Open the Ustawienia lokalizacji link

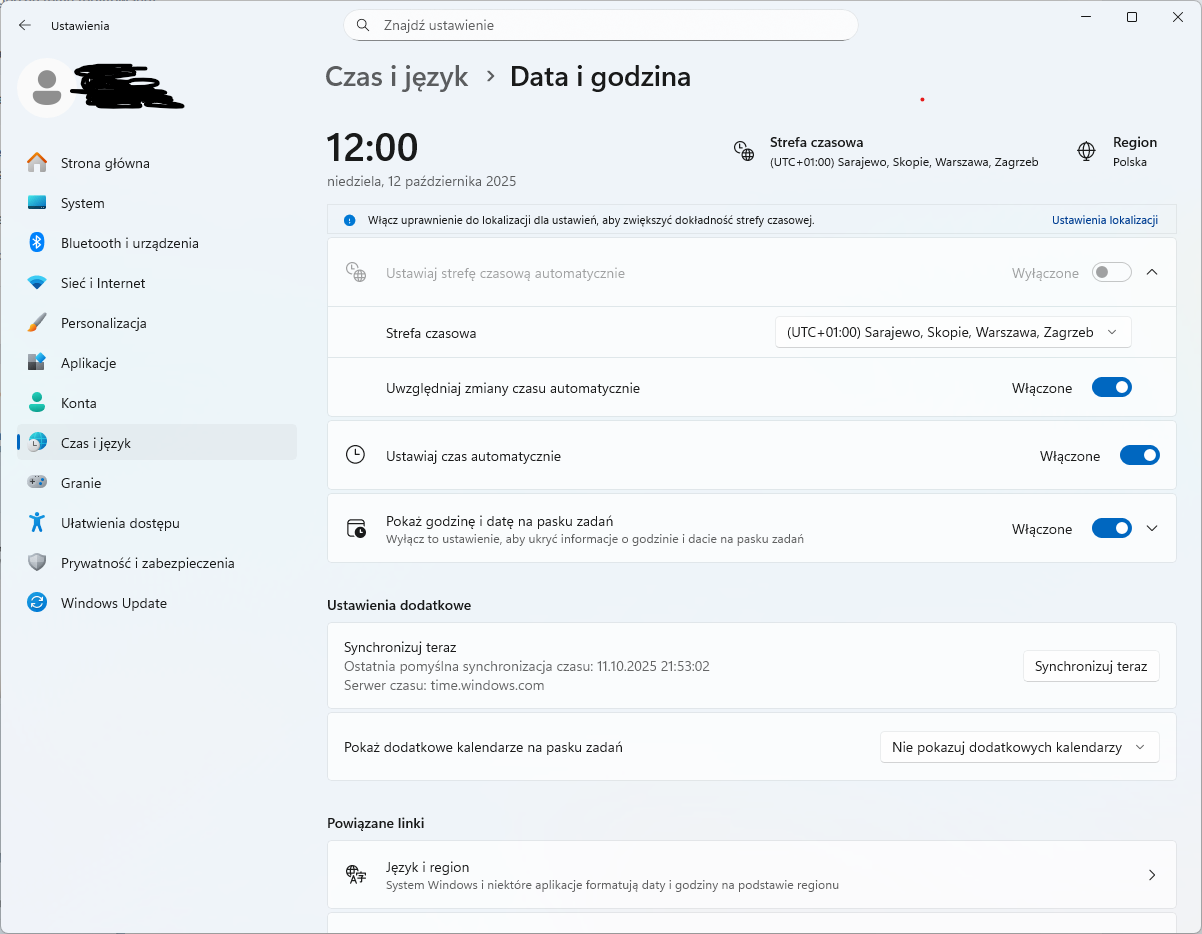tap(1104, 220)
